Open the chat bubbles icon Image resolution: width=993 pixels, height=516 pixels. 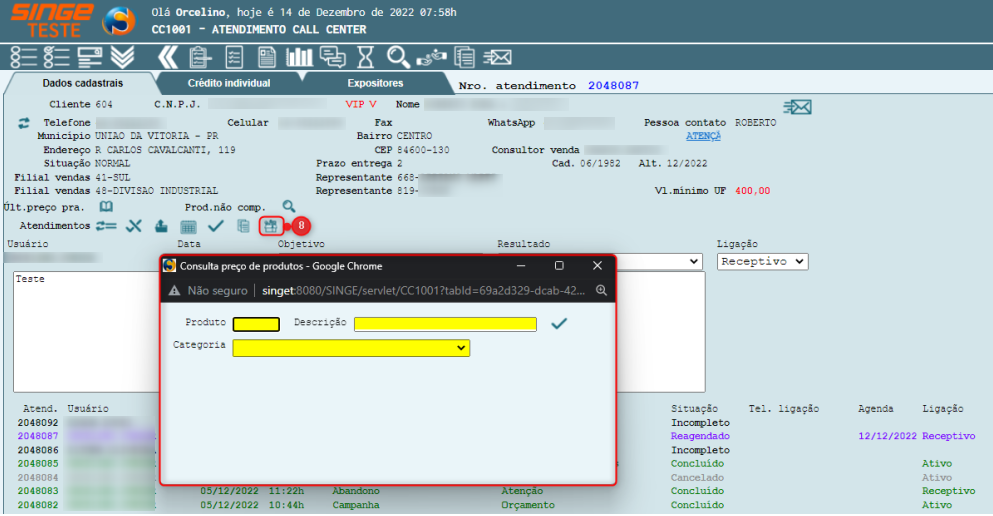[332, 58]
